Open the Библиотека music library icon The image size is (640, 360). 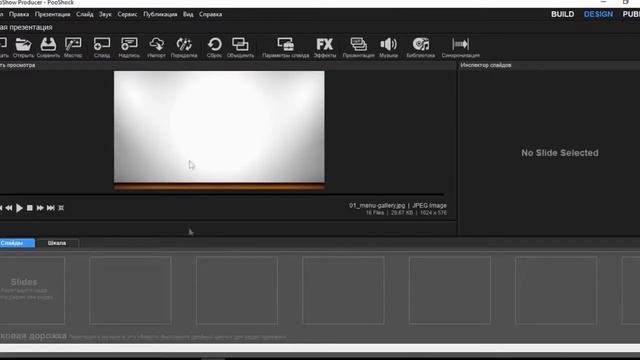[x=420, y=44]
